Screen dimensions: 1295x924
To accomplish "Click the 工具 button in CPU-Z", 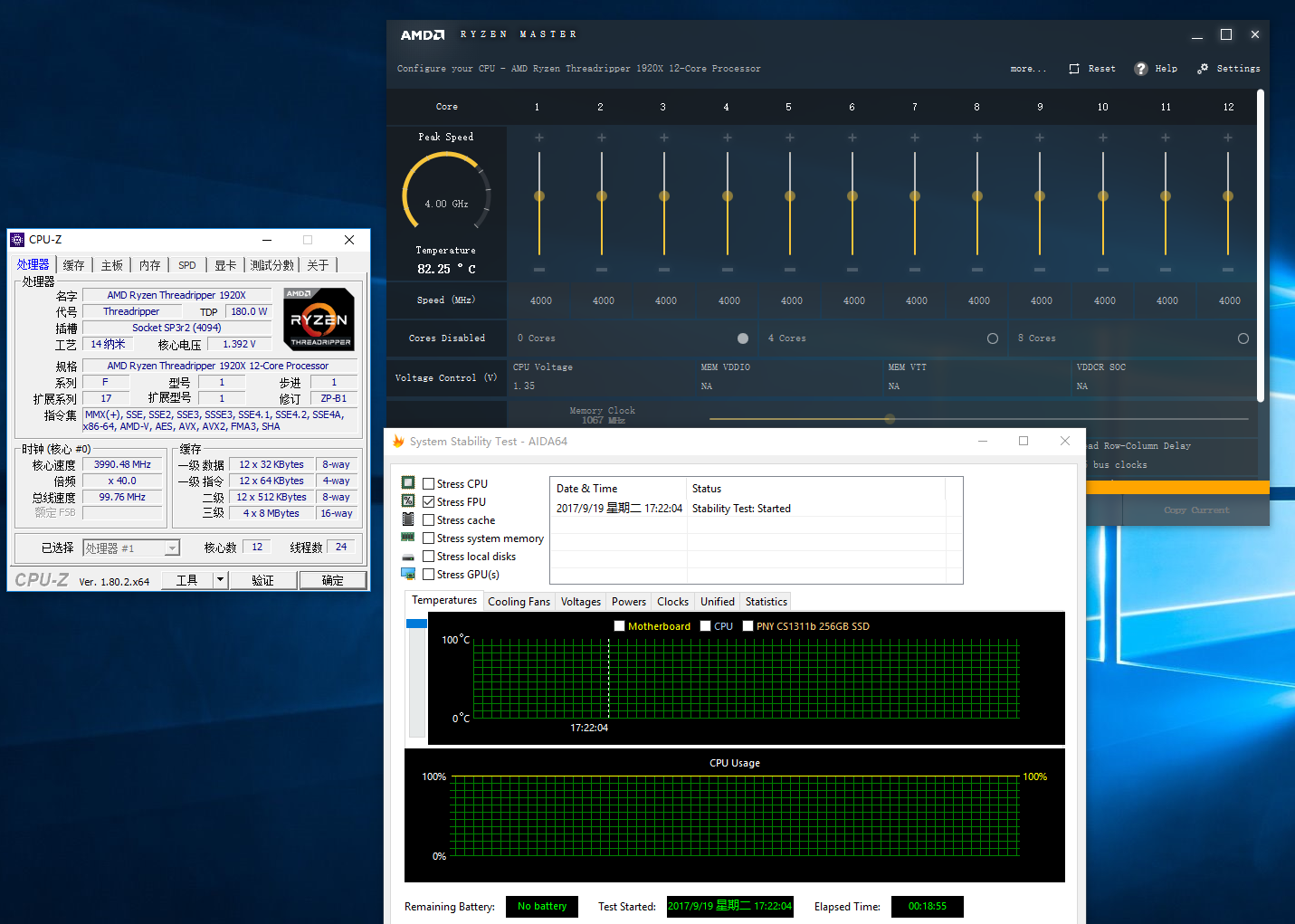I will click(x=187, y=580).
